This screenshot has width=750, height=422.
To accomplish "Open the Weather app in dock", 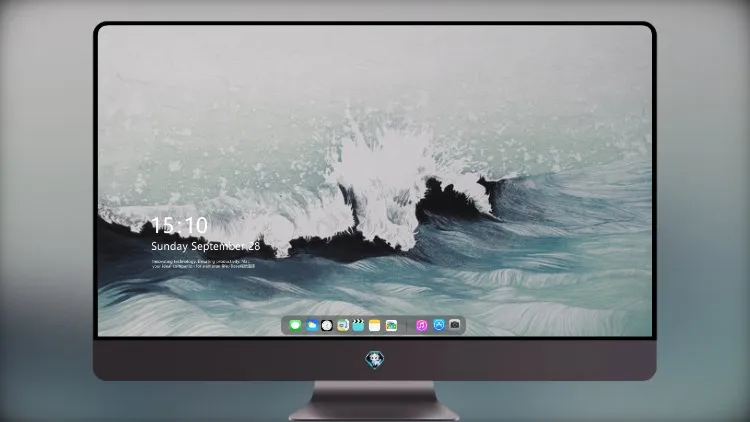I will point(311,325).
